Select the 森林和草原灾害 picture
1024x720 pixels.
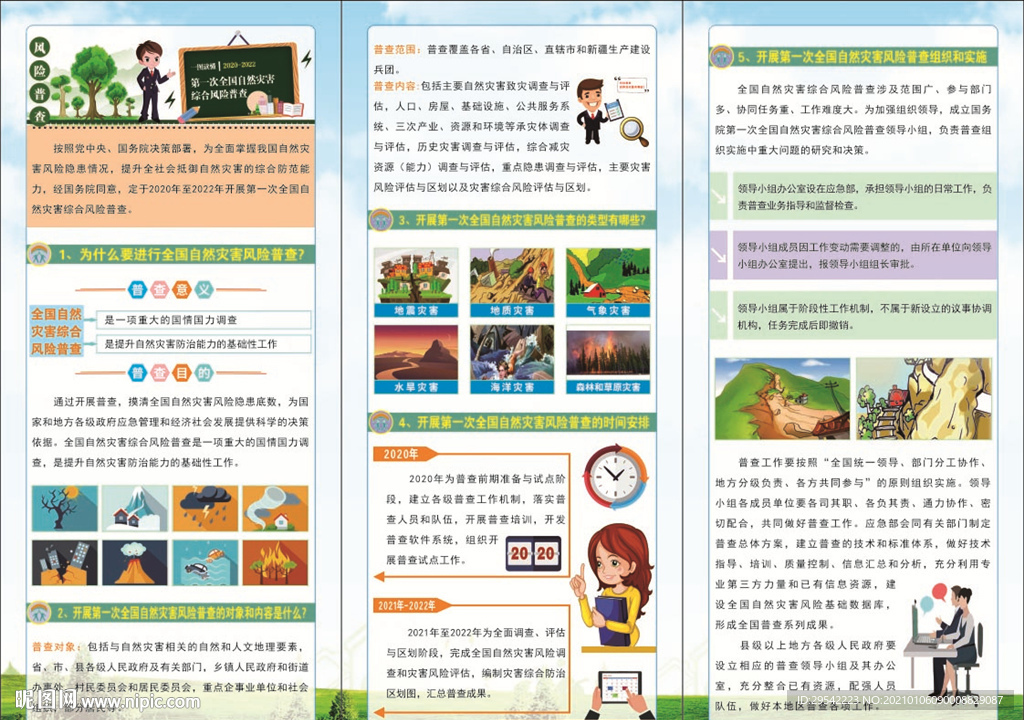pos(607,357)
